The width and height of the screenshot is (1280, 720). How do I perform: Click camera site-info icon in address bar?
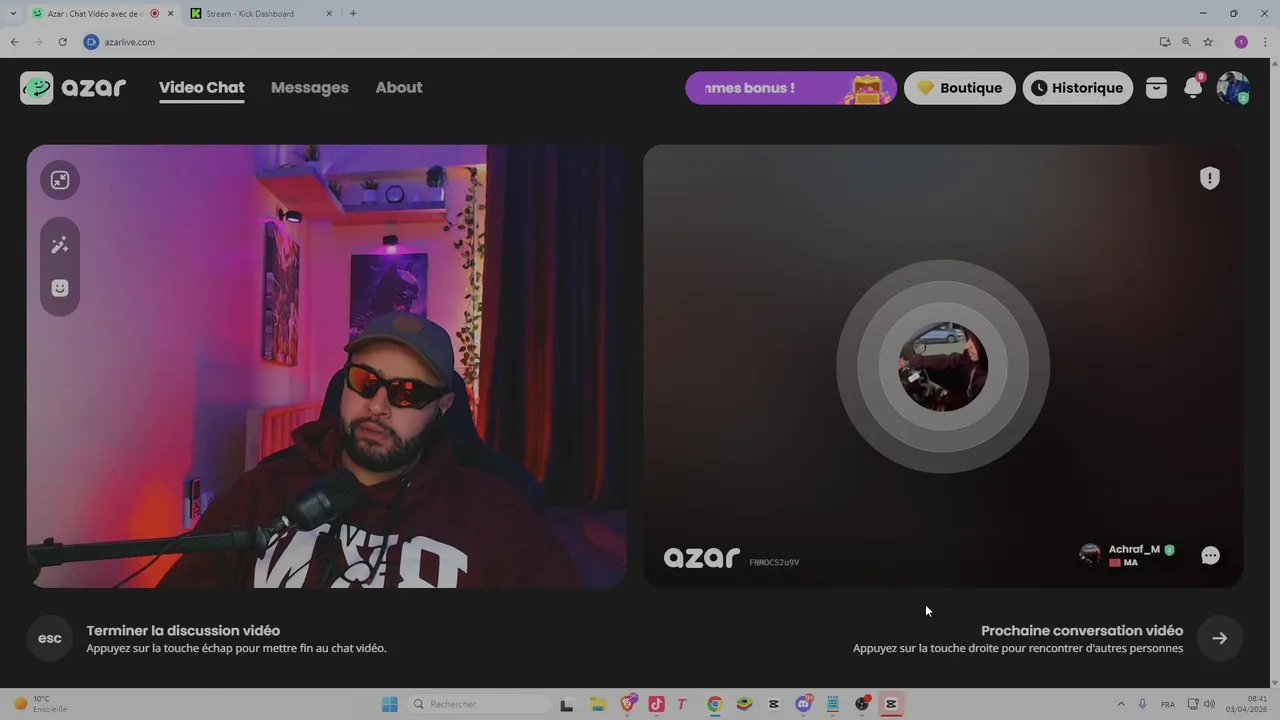92,42
